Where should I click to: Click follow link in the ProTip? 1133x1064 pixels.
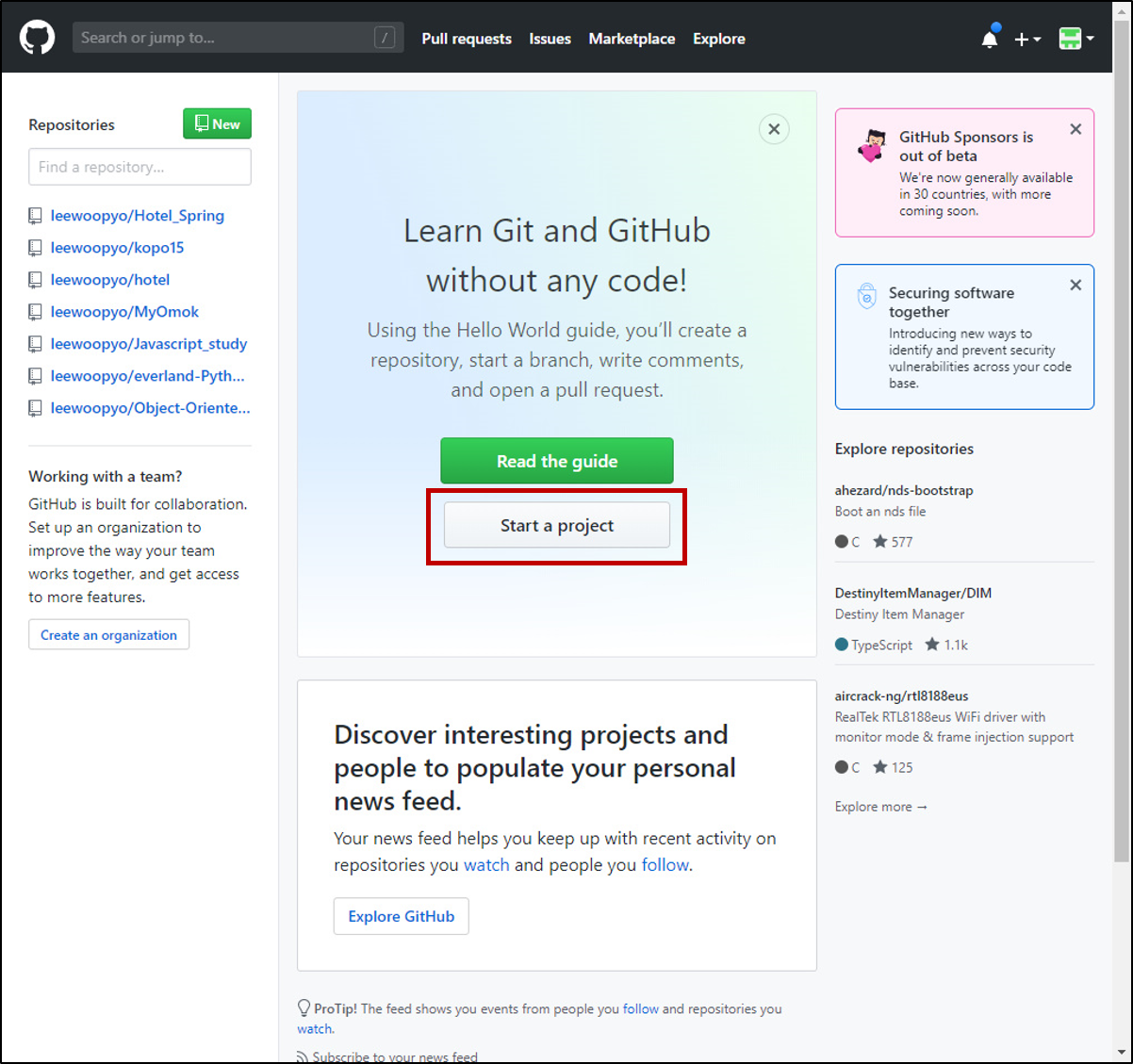coord(641,1008)
